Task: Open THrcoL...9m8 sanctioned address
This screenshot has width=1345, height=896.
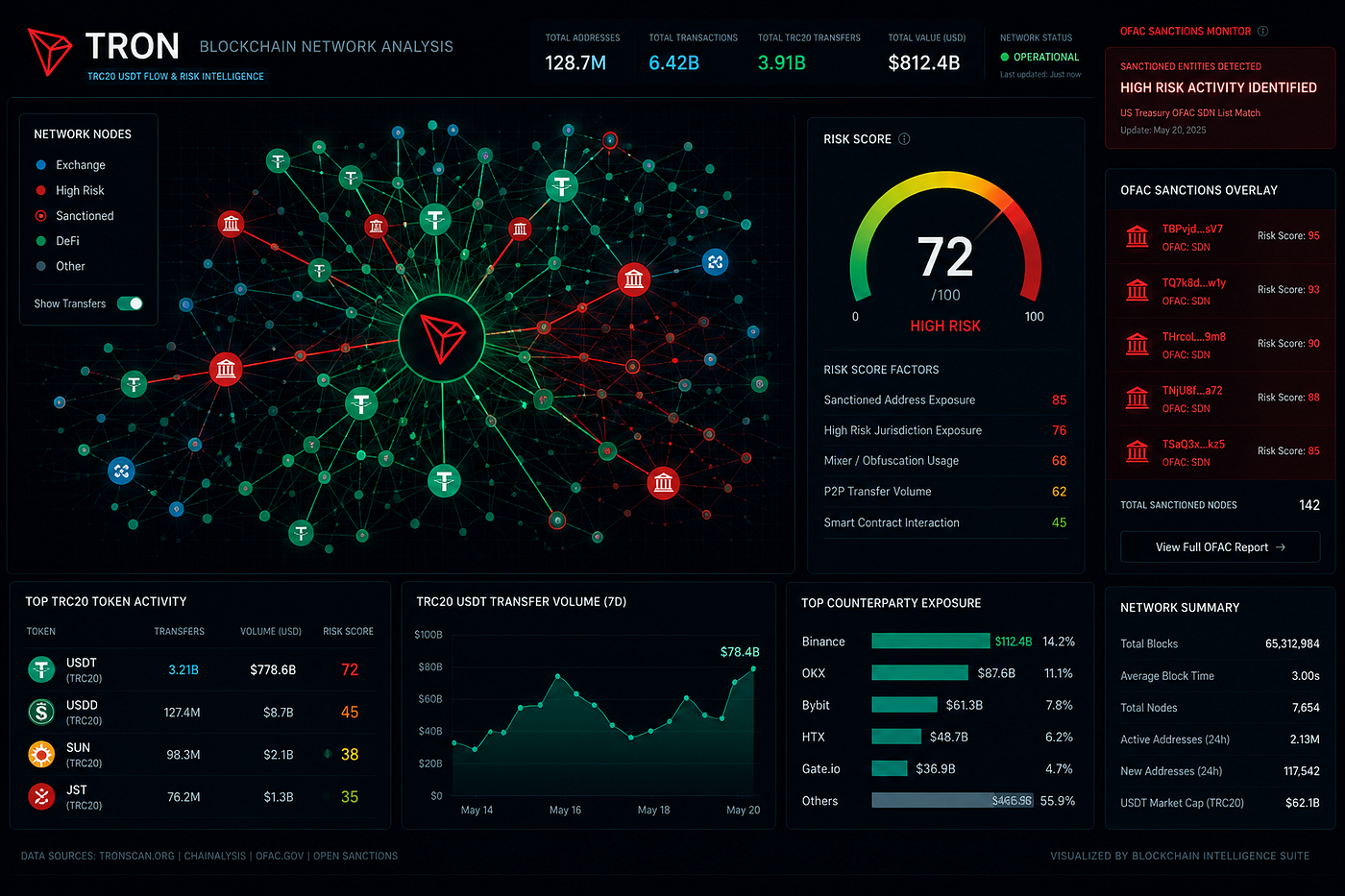Action: click(x=1193, y=337)
